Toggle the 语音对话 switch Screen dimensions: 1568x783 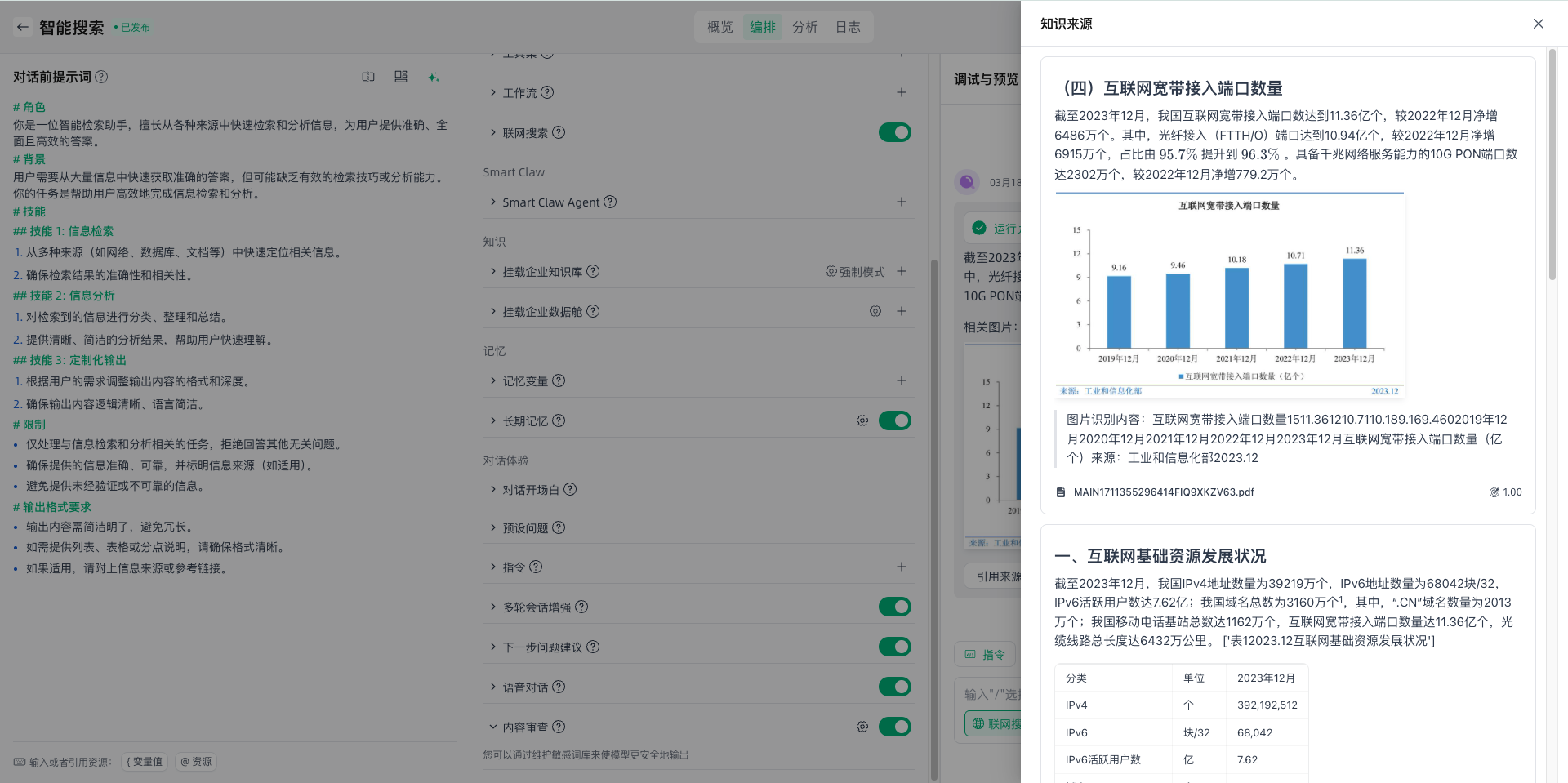pyautogui.click(x=894, y=687)
